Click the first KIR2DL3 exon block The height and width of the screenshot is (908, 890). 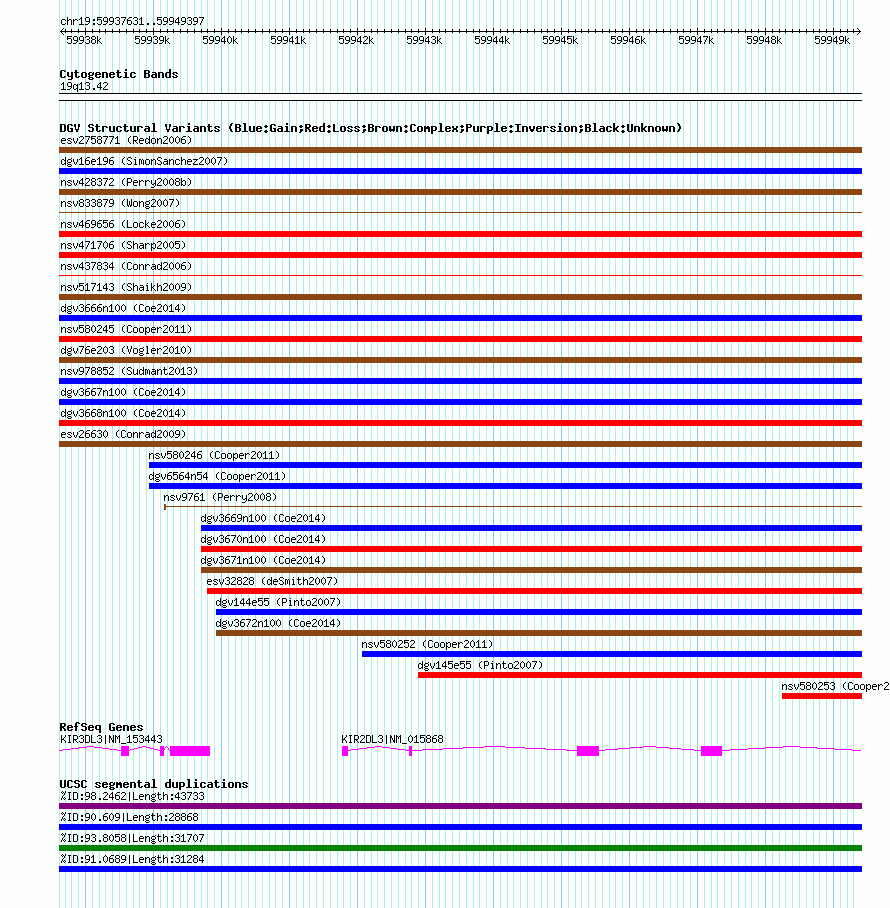point(345,751)
